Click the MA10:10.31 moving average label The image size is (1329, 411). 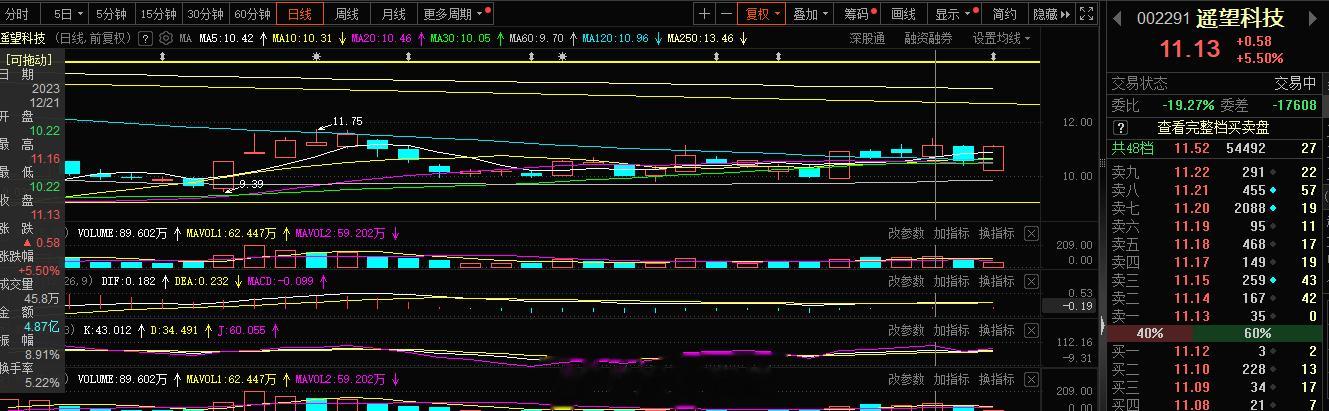302,38
